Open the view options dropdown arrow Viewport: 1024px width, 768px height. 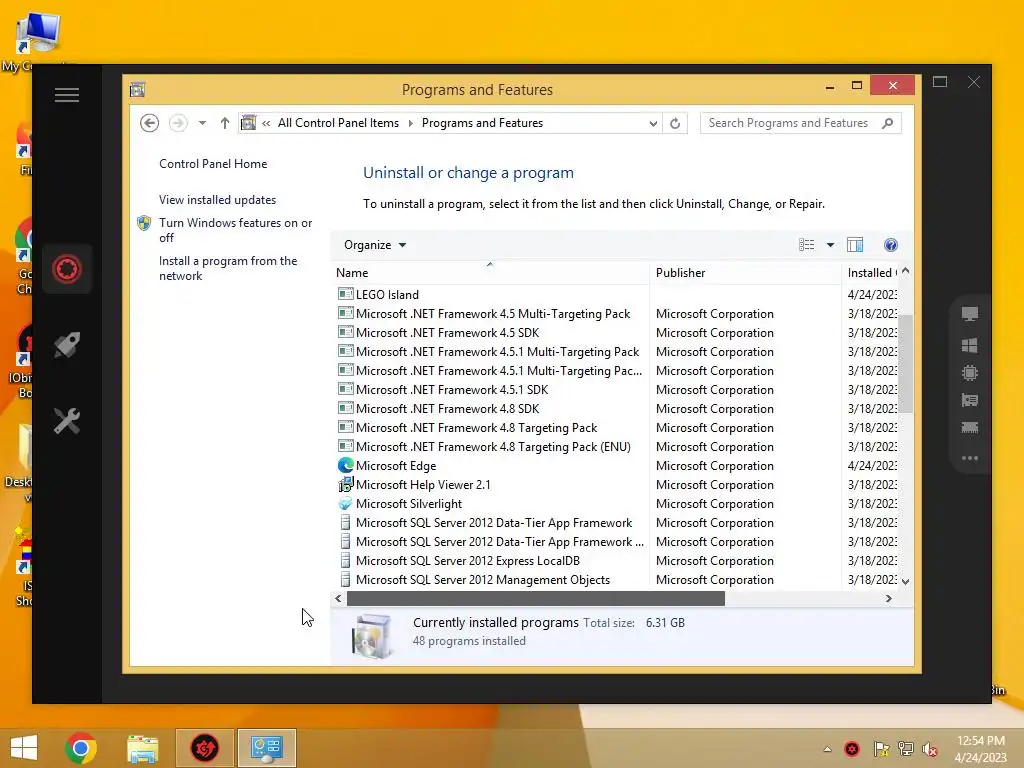point(830,245)
